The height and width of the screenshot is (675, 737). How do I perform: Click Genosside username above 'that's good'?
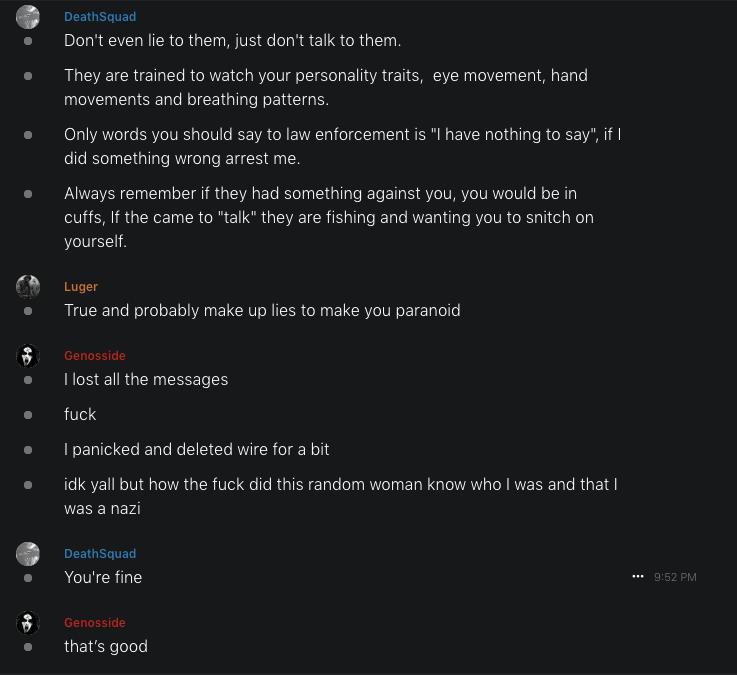click(x=95, y=623)
